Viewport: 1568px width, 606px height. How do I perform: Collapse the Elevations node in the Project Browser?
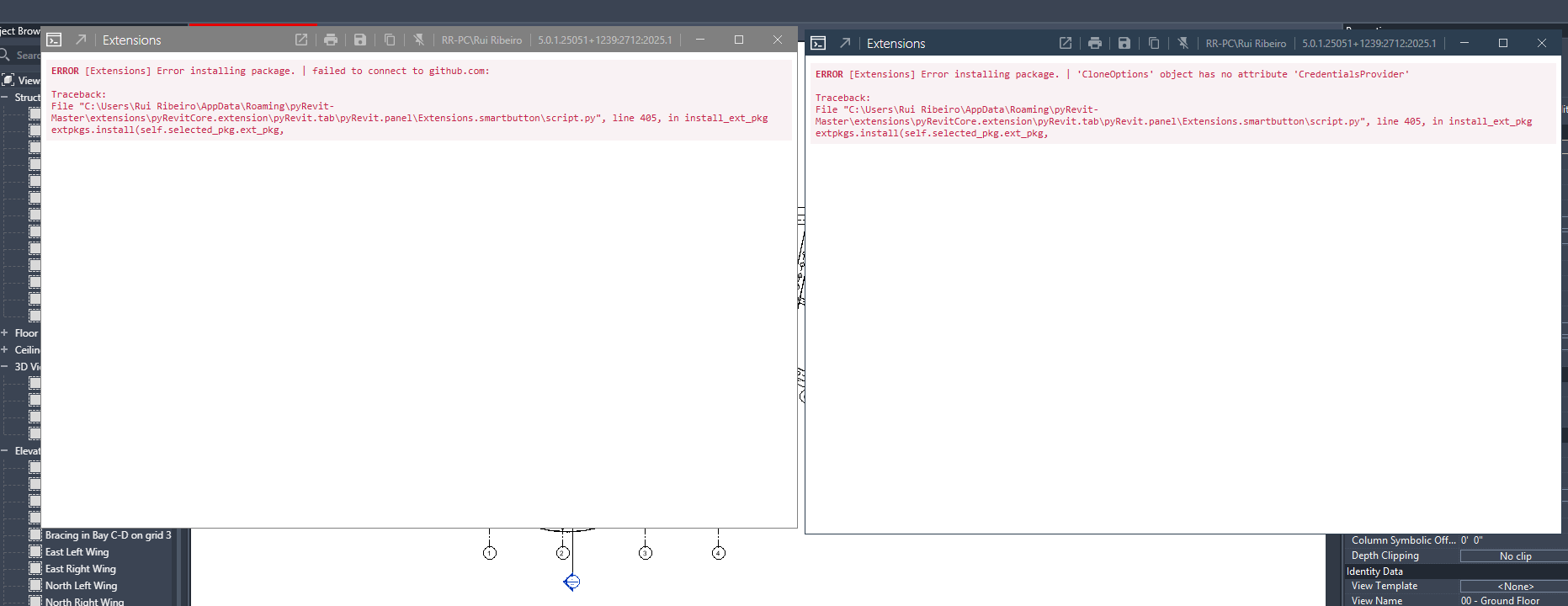point(5,450)
